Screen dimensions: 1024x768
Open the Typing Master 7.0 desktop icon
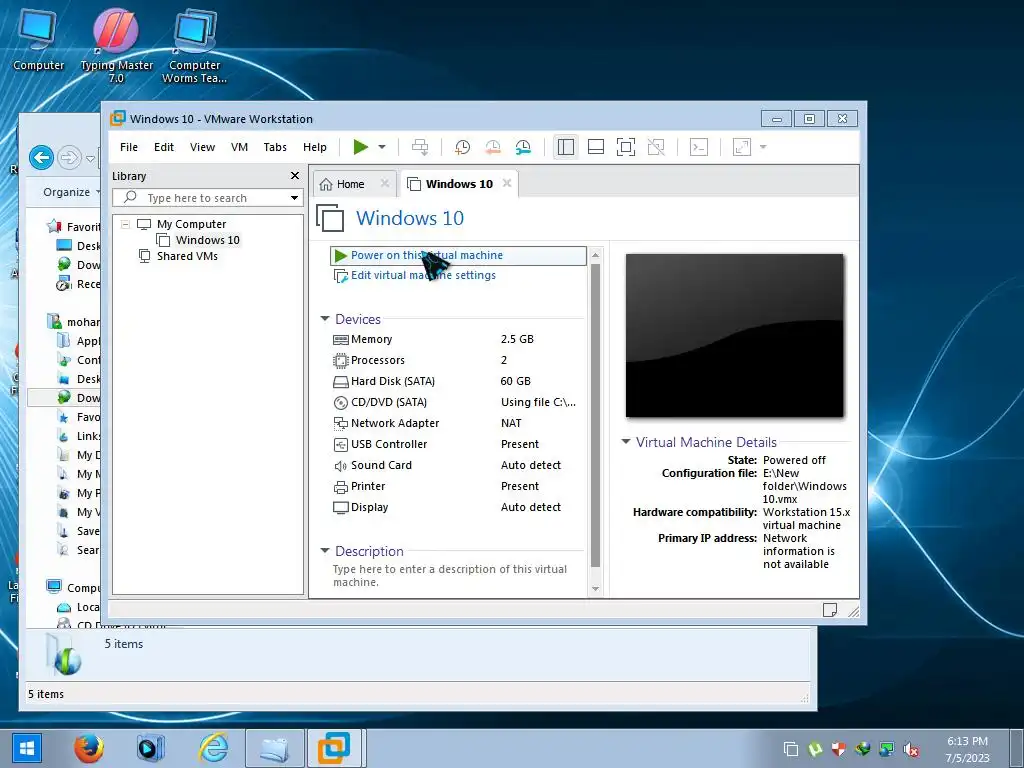[x=116, y=46]
